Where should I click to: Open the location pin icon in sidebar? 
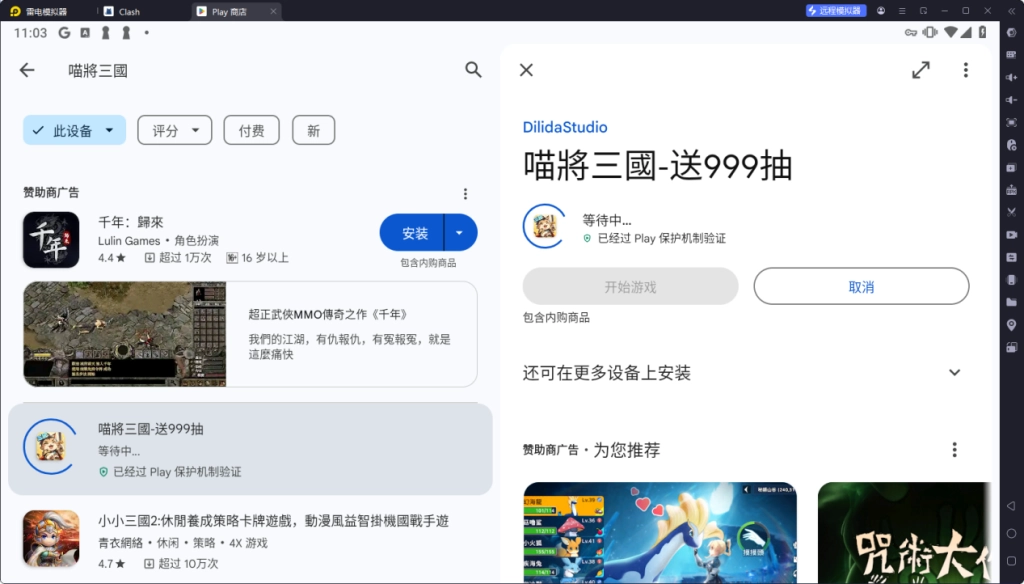coord(1012,325)
